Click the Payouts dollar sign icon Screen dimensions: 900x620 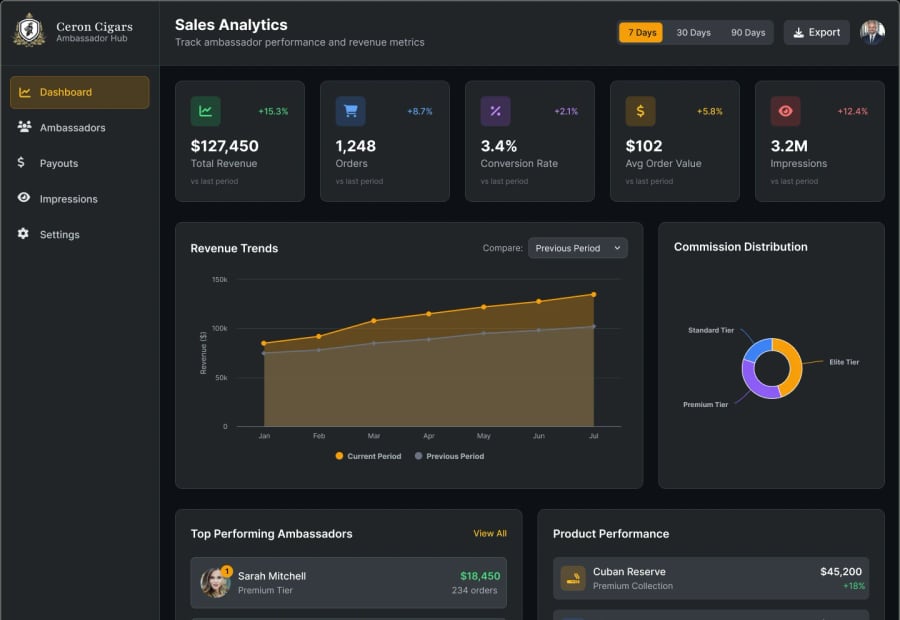(x=21, y=162)
